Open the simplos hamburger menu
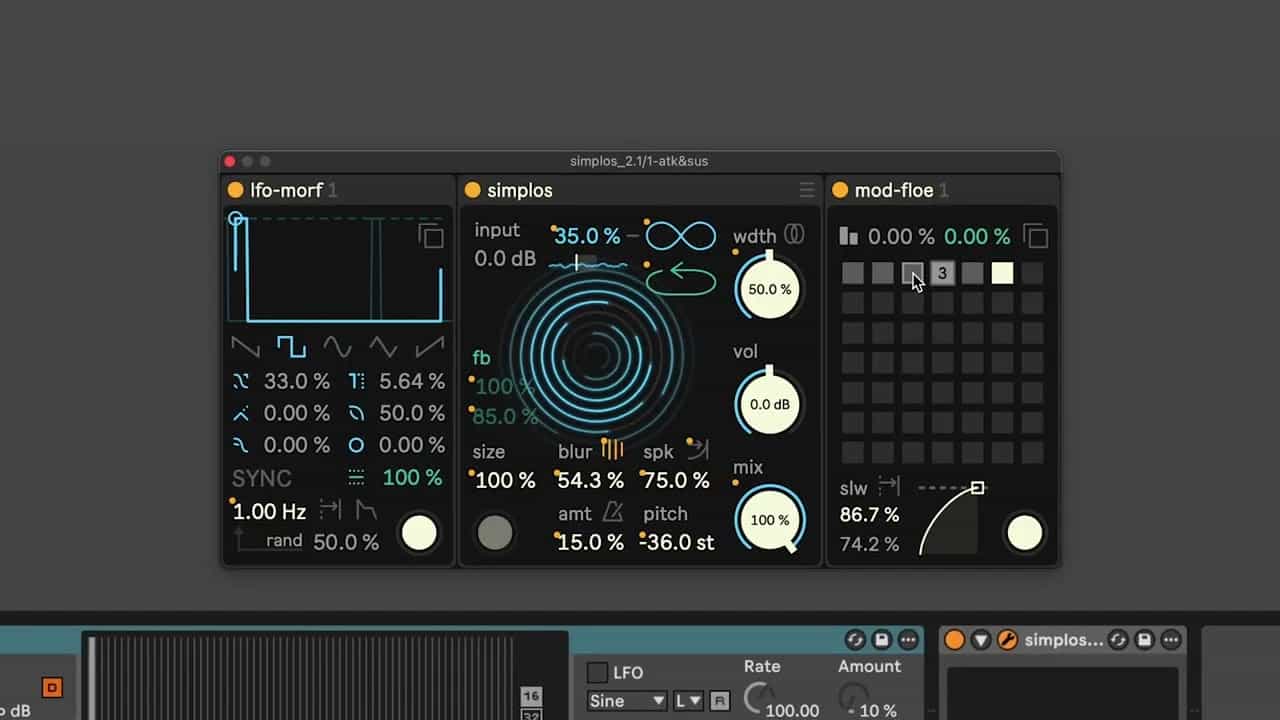The width and height of the screenshot is (1280, 720). (806, 190)
